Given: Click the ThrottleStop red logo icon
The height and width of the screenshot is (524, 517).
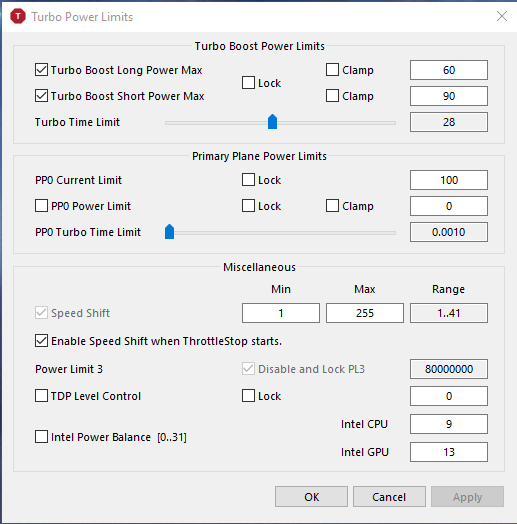Looking at the screenshot, I should [x=18, y=16].
